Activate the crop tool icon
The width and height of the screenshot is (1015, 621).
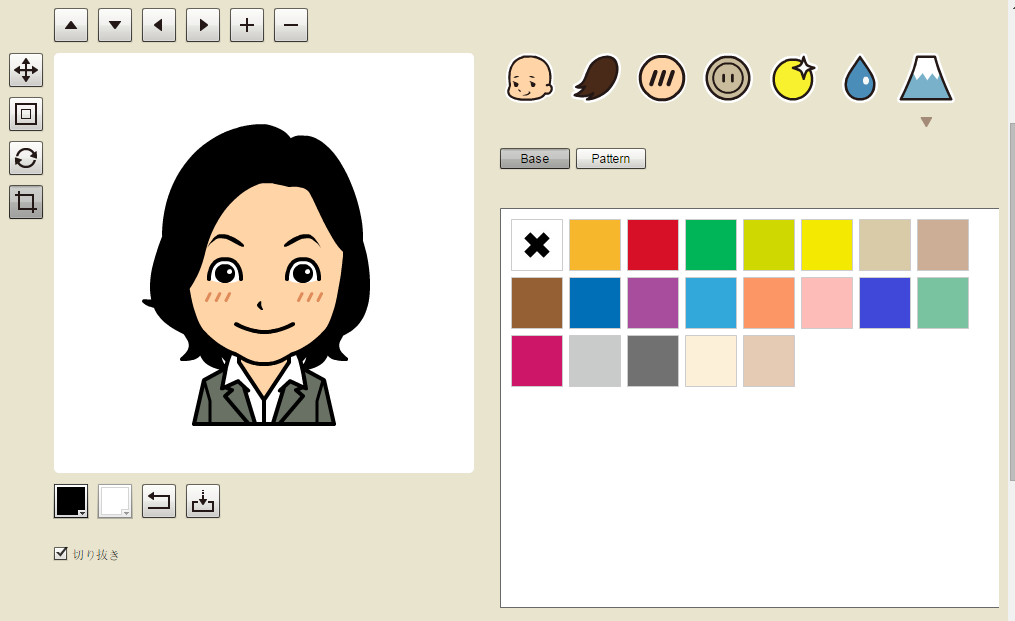tap(26, 202)
